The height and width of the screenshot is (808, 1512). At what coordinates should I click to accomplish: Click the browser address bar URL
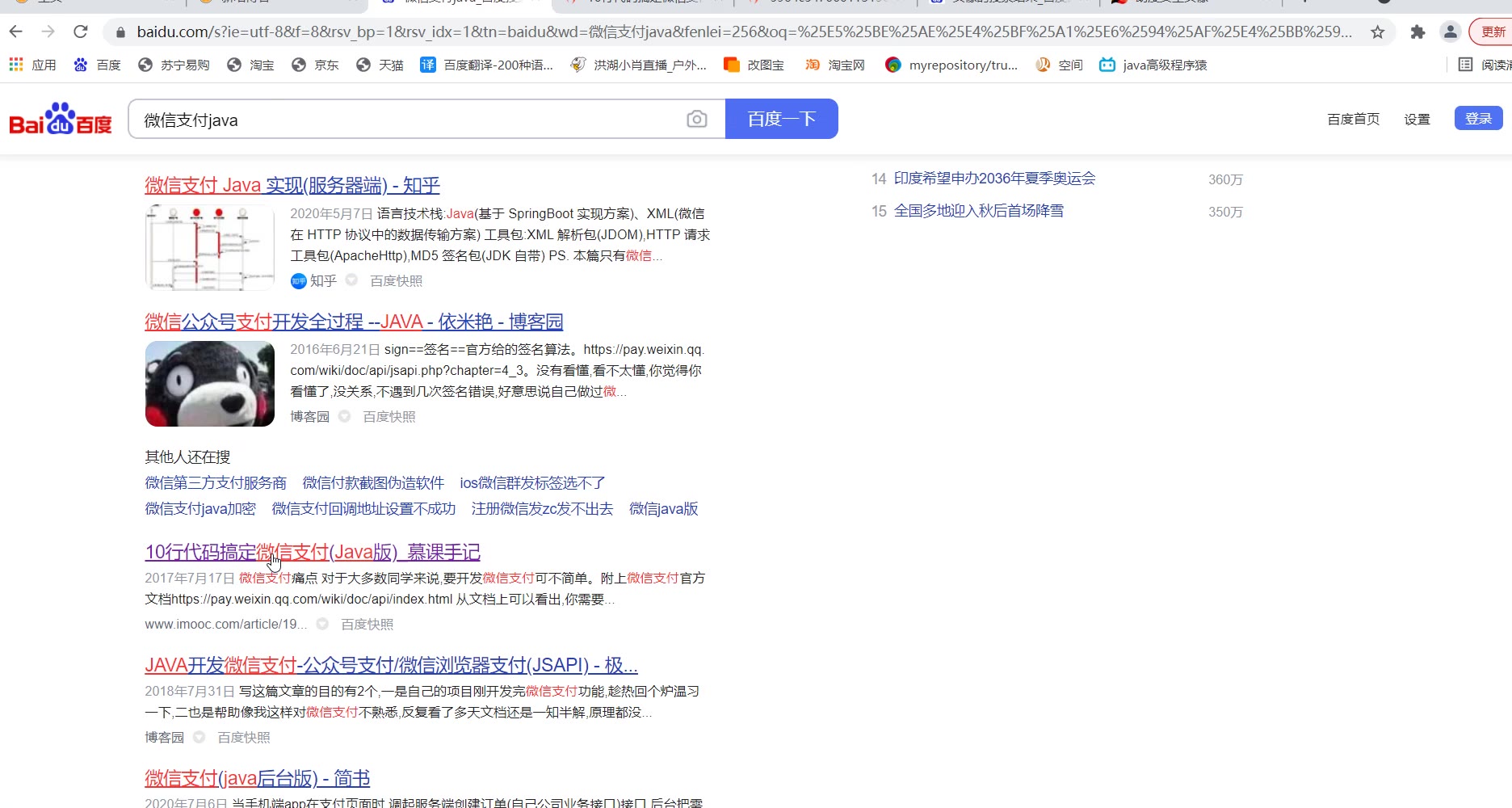tap(743, 32)
